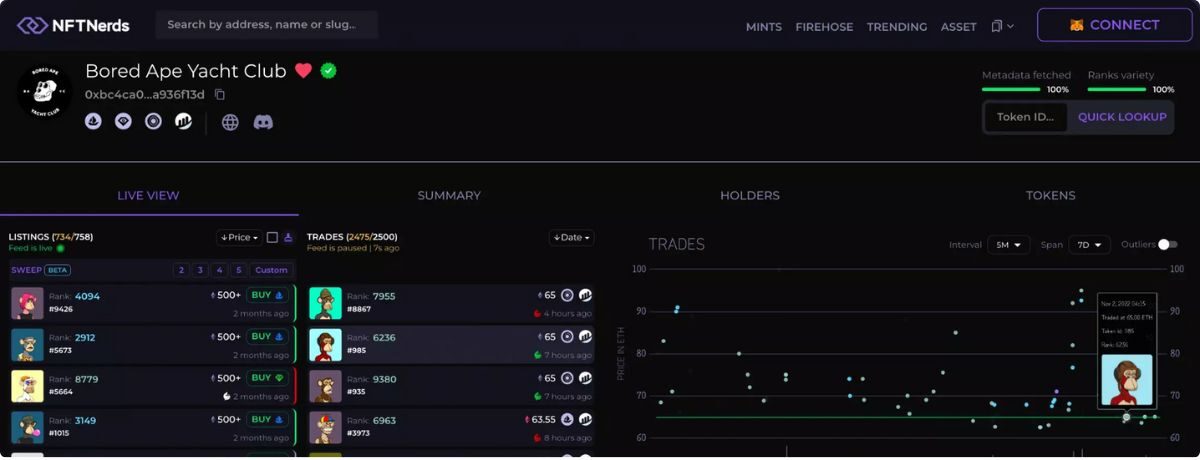Click the MetaMask fox icon in the CONNECT button

tap(1076, 25)
